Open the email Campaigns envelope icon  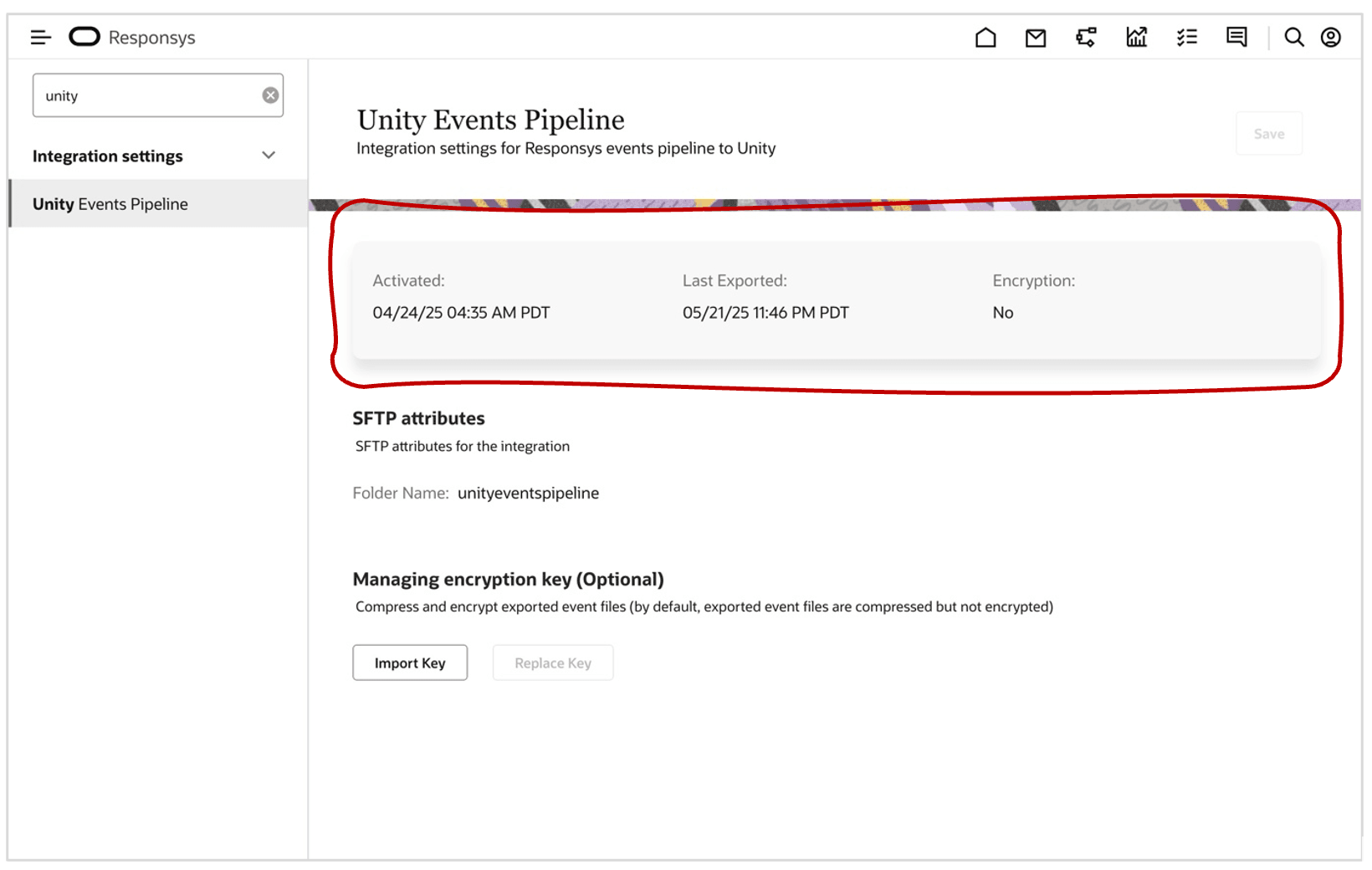point(1036,38)
